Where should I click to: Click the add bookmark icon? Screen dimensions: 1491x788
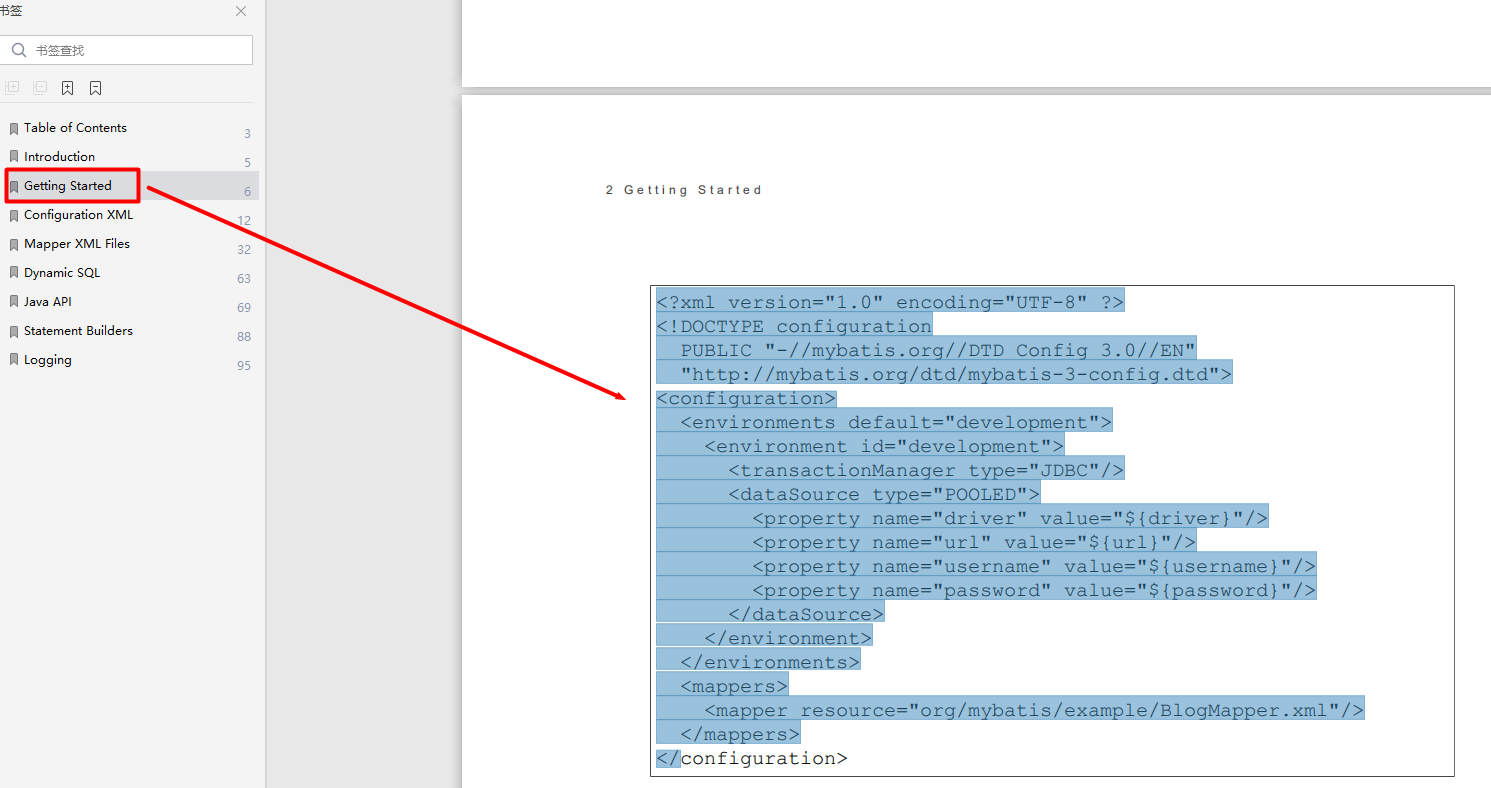pyautogui.click(x=67, y=88)
